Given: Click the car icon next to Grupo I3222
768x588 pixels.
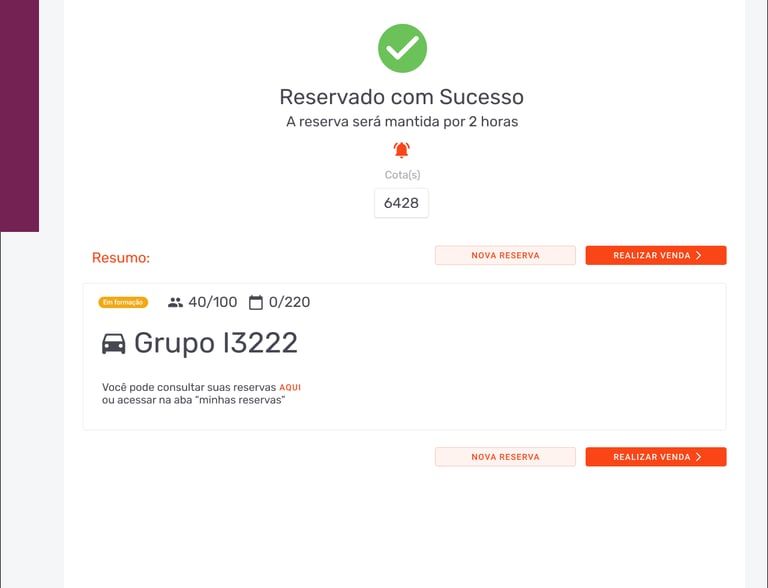Looking at the screenshot, I should click(x=114, y=343).
